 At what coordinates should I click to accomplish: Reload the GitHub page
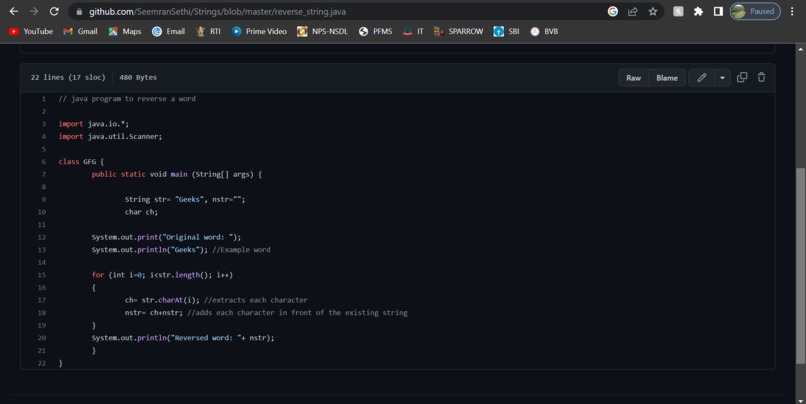click(54, 11)
